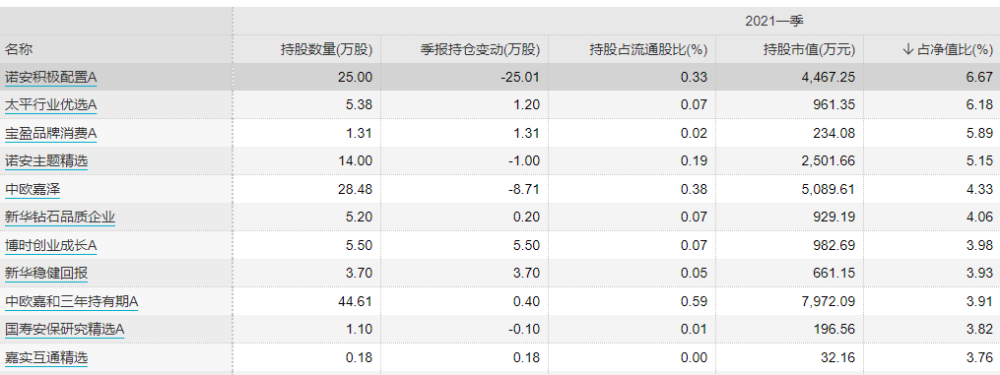Screen dimensions: 1000x375
Task: Sort by 持股数量(万股) column header
Action: point(327,50)
